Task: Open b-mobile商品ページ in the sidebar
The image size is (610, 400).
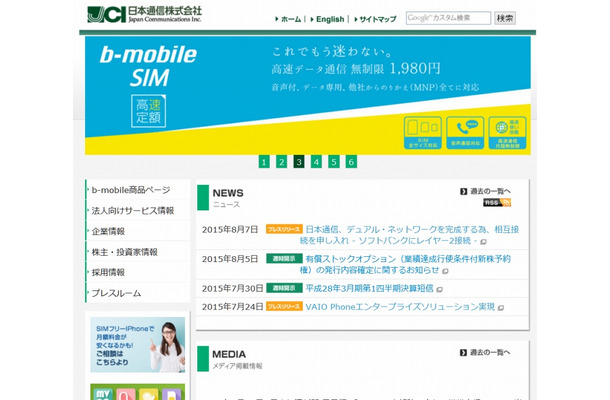Action: pos(138,190)
